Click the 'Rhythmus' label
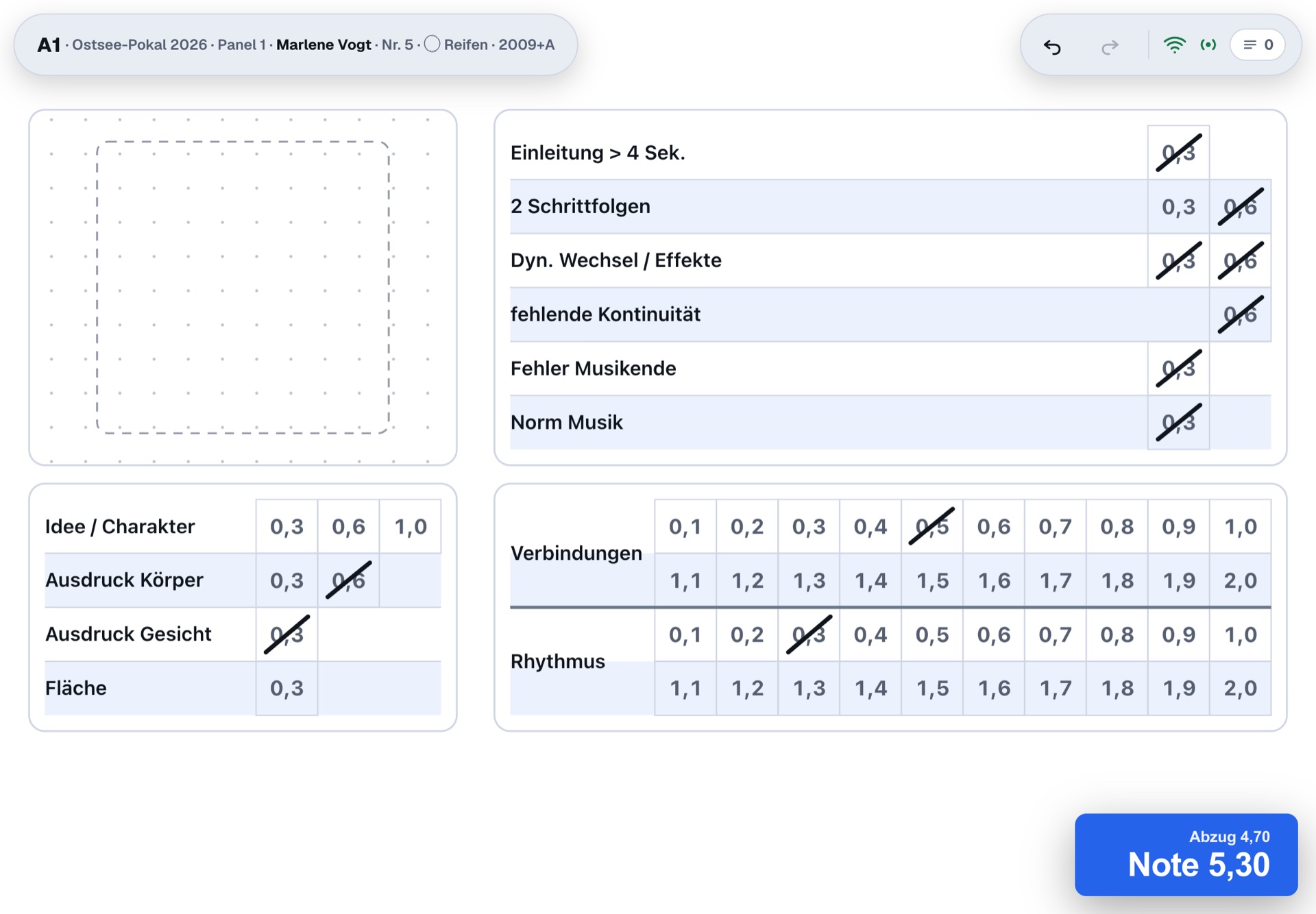This screenshot has width=1316, height=914. [x=558, y=661]
